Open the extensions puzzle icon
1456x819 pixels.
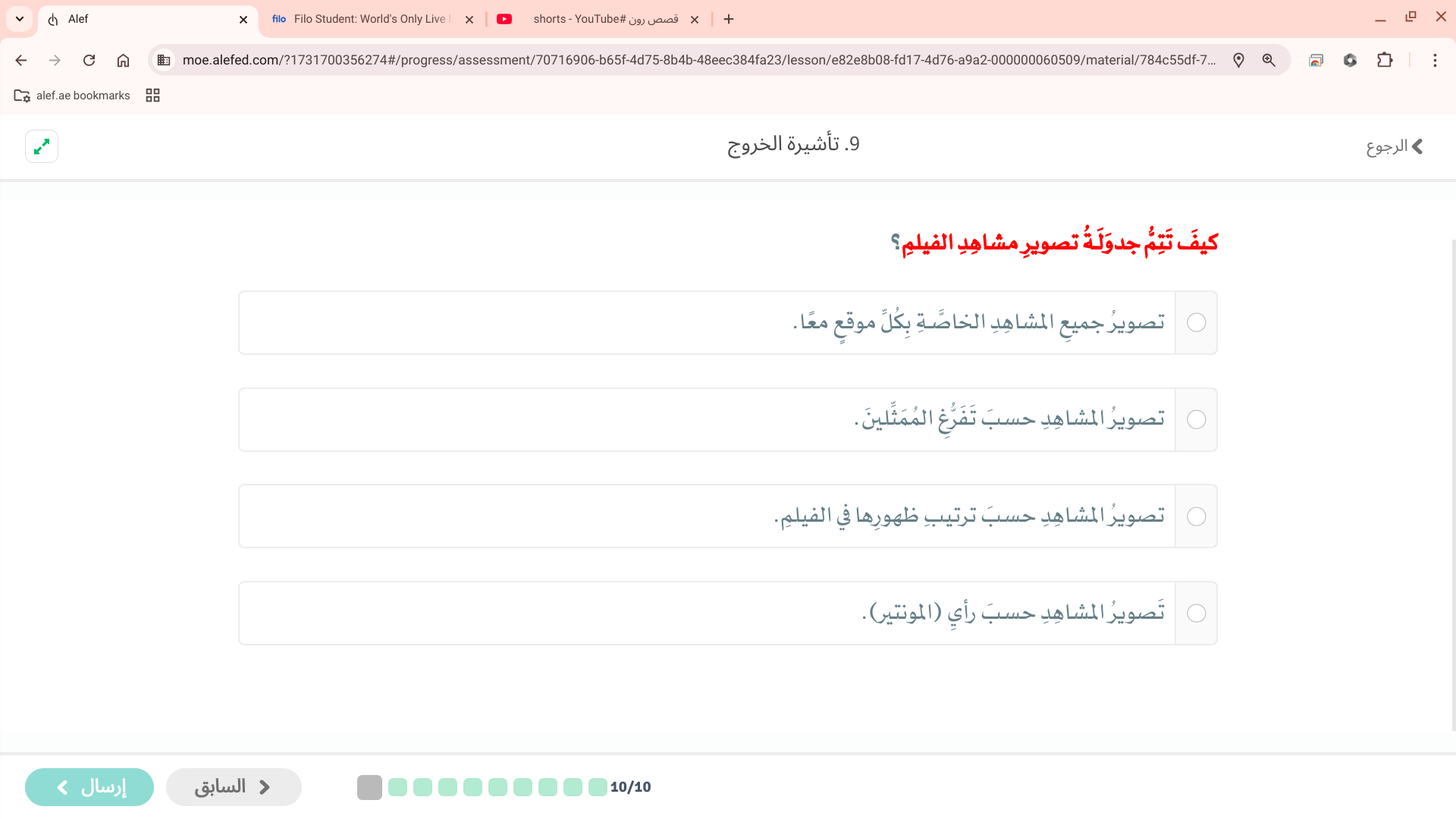click(1385, 60)
